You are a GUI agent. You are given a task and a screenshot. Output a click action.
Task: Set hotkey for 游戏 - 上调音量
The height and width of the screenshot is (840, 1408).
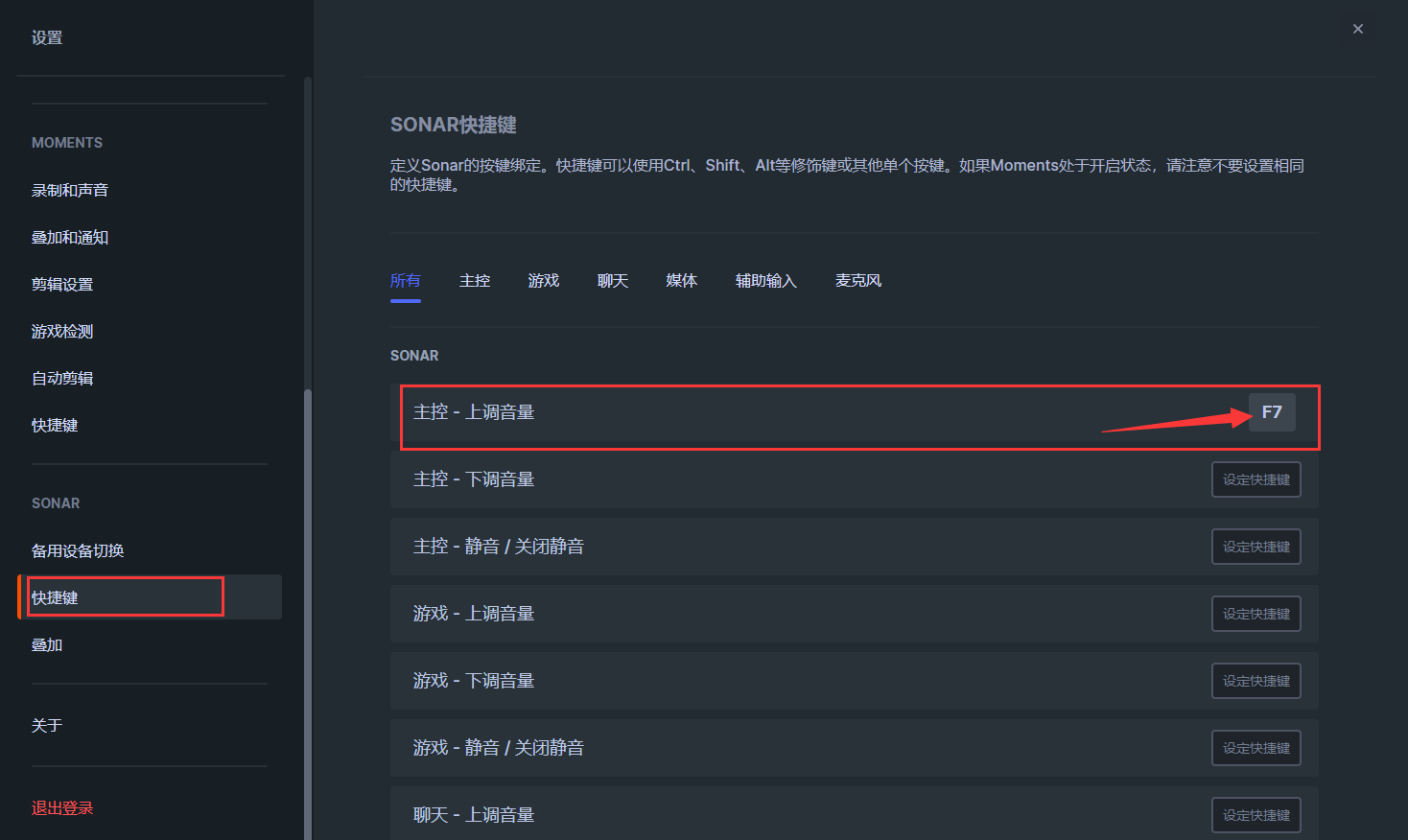click(x=1255, y=614)
